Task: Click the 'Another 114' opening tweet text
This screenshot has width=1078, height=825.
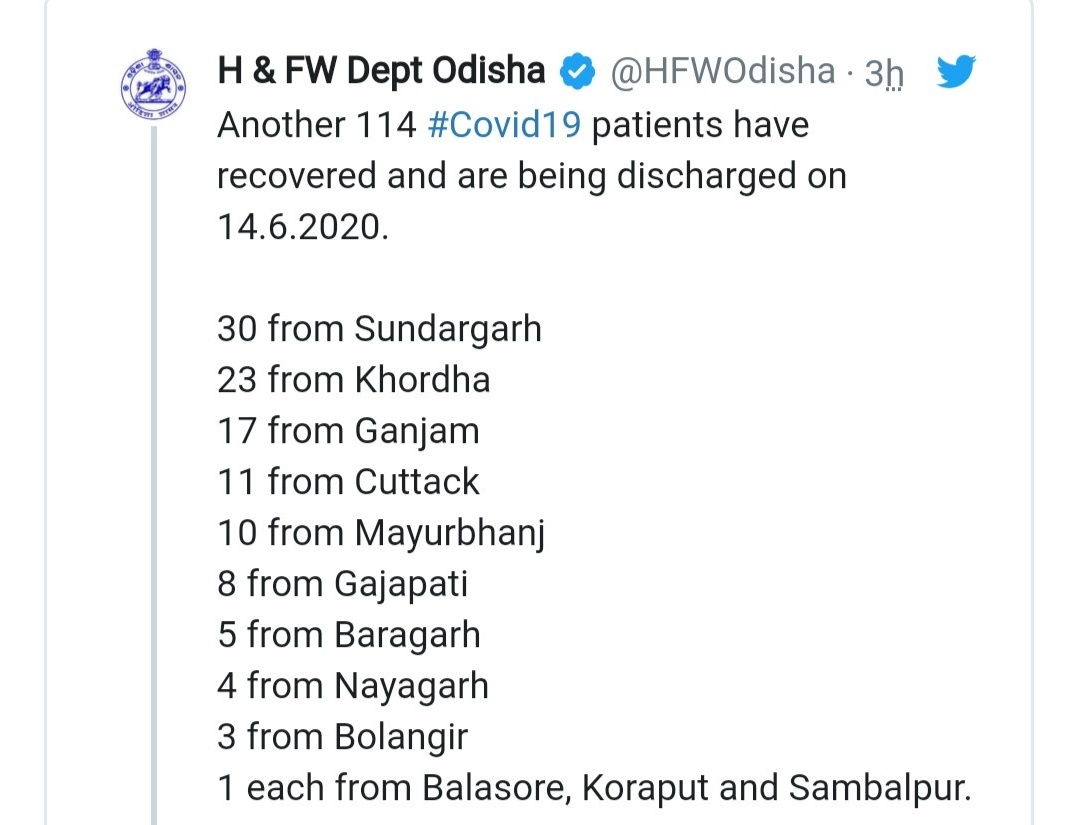Action: point(317,125)
